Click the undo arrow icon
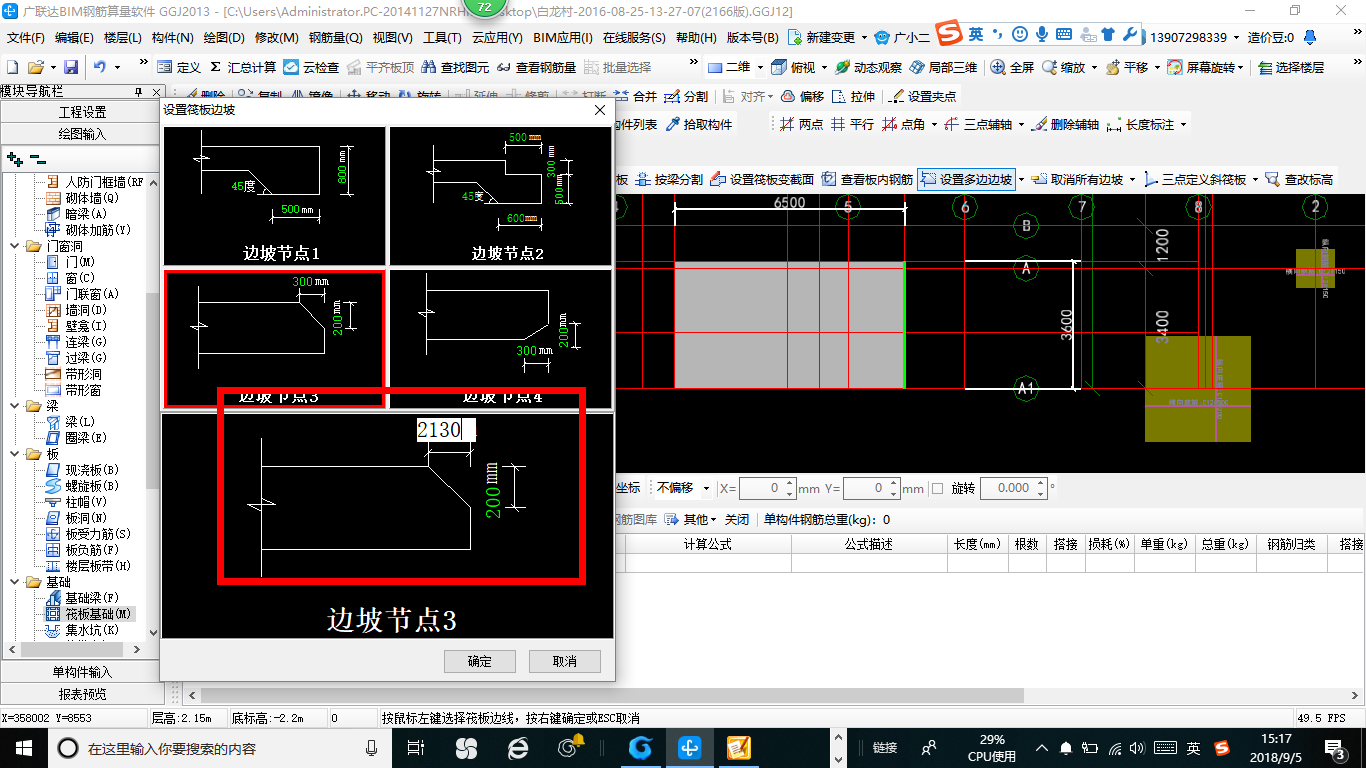This screenshot has width=1366, height=768. (100, 67)
